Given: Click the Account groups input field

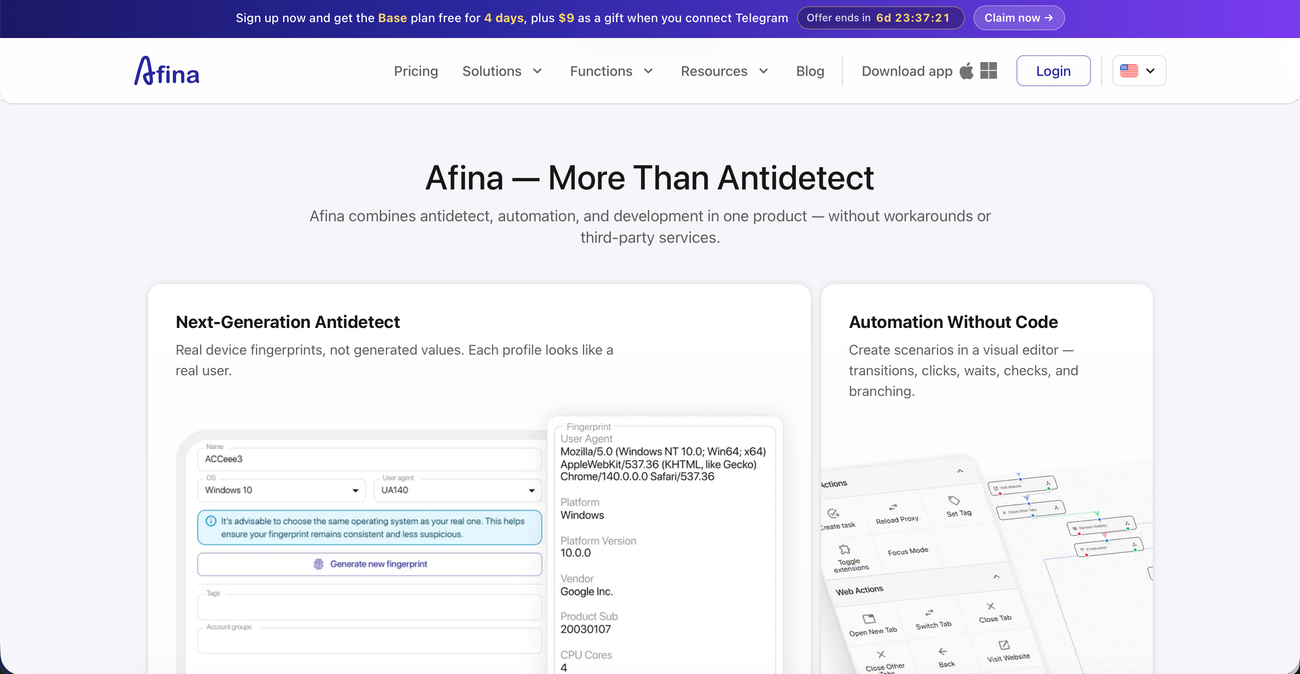Looking at the screenshot, I should tap(370, 640).
